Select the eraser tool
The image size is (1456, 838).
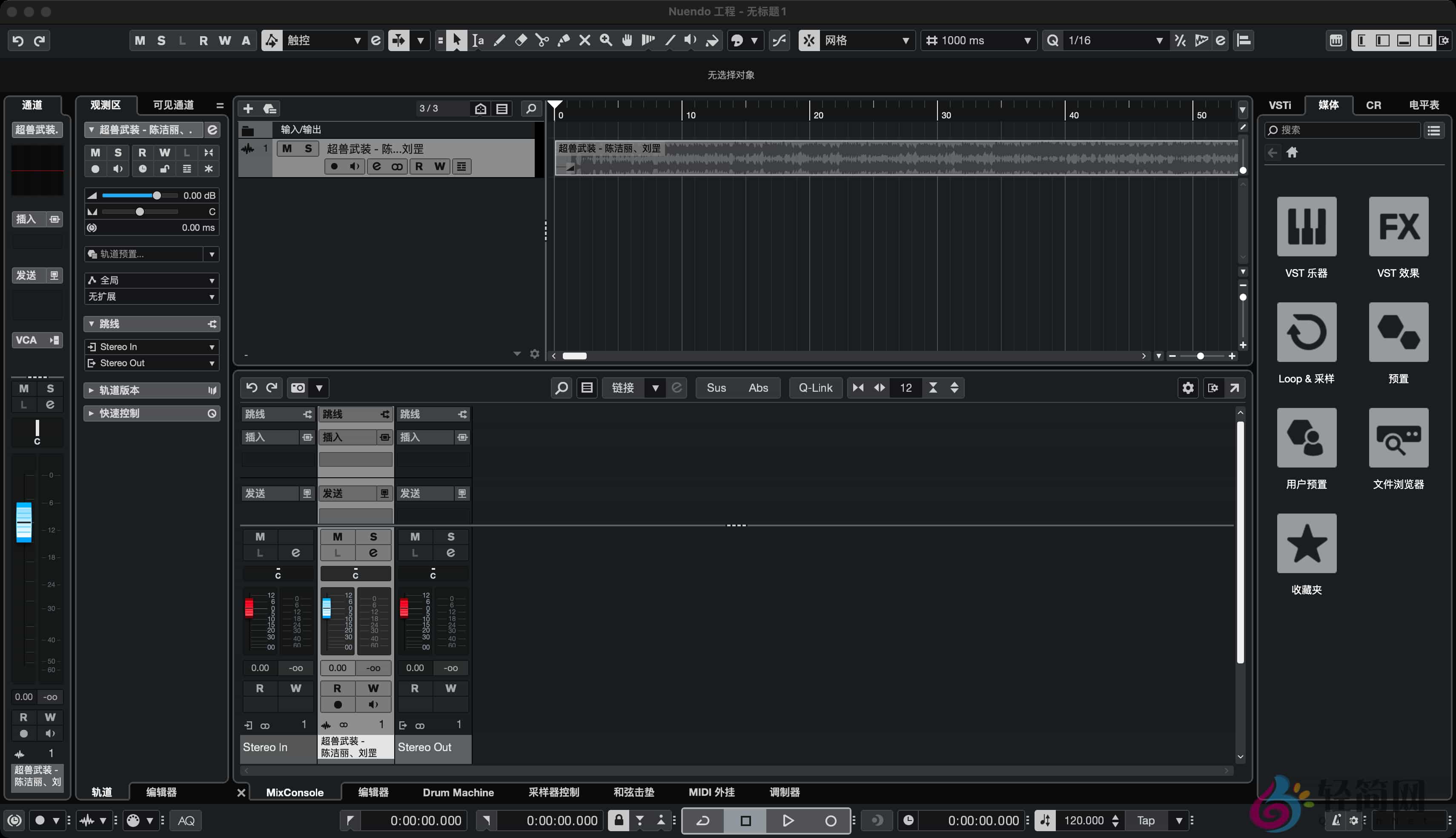pyautogui.click(x=521, y=40)
